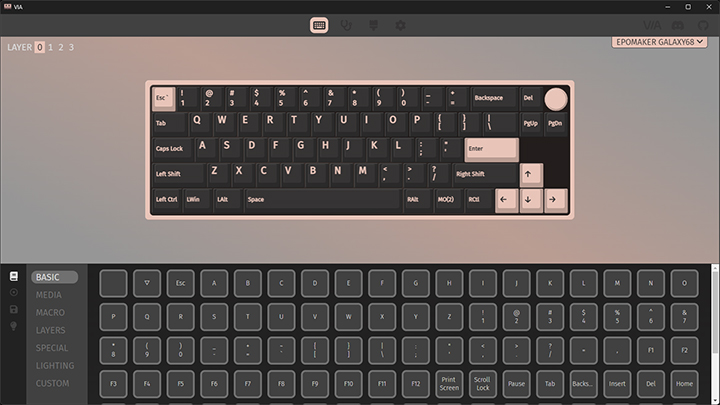Choose Print Screen keycode from the list

tap(449, 384)
